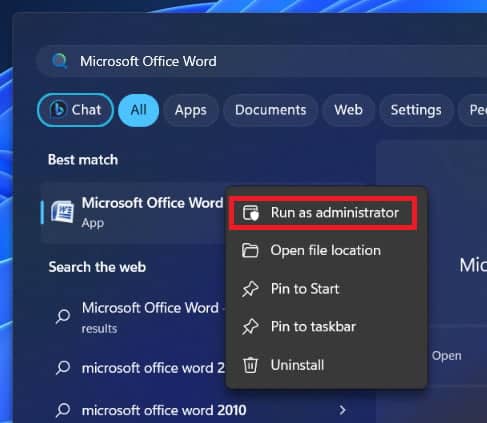487x423 pixels.
Task: Click the Open file location folder icon
Action: click(x=250, y=250)
